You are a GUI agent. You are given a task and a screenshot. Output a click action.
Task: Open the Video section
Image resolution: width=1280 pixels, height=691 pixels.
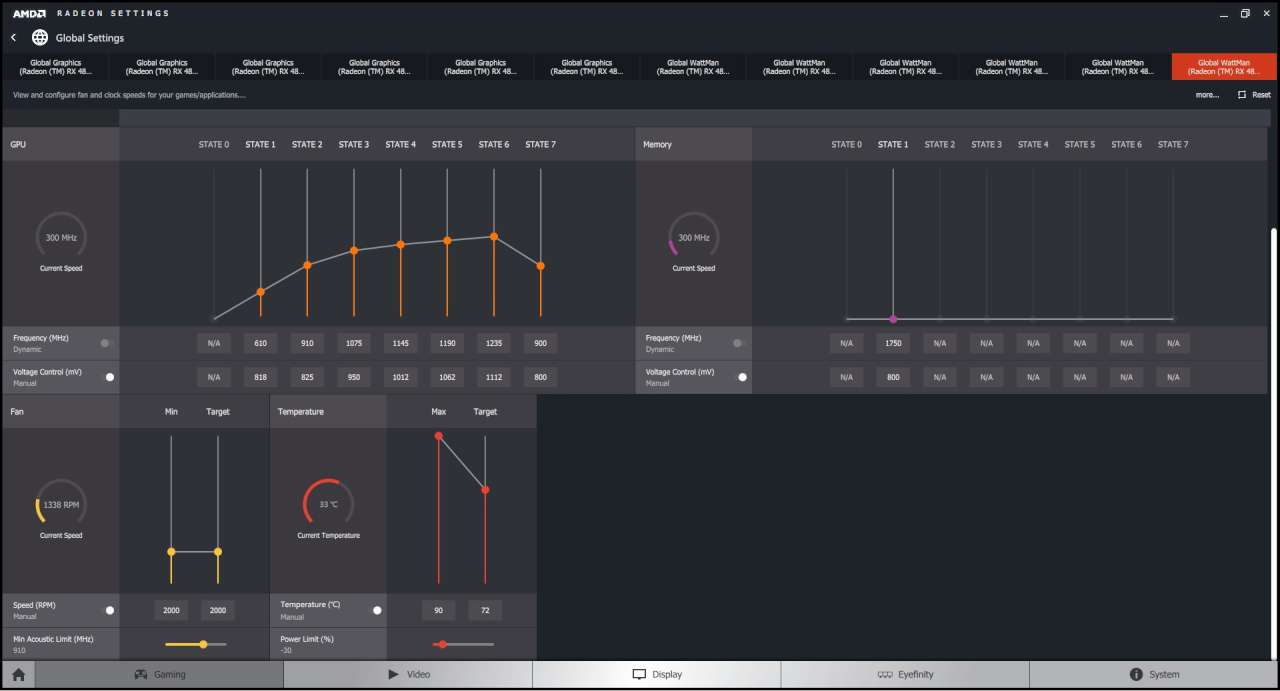point(408,674)
